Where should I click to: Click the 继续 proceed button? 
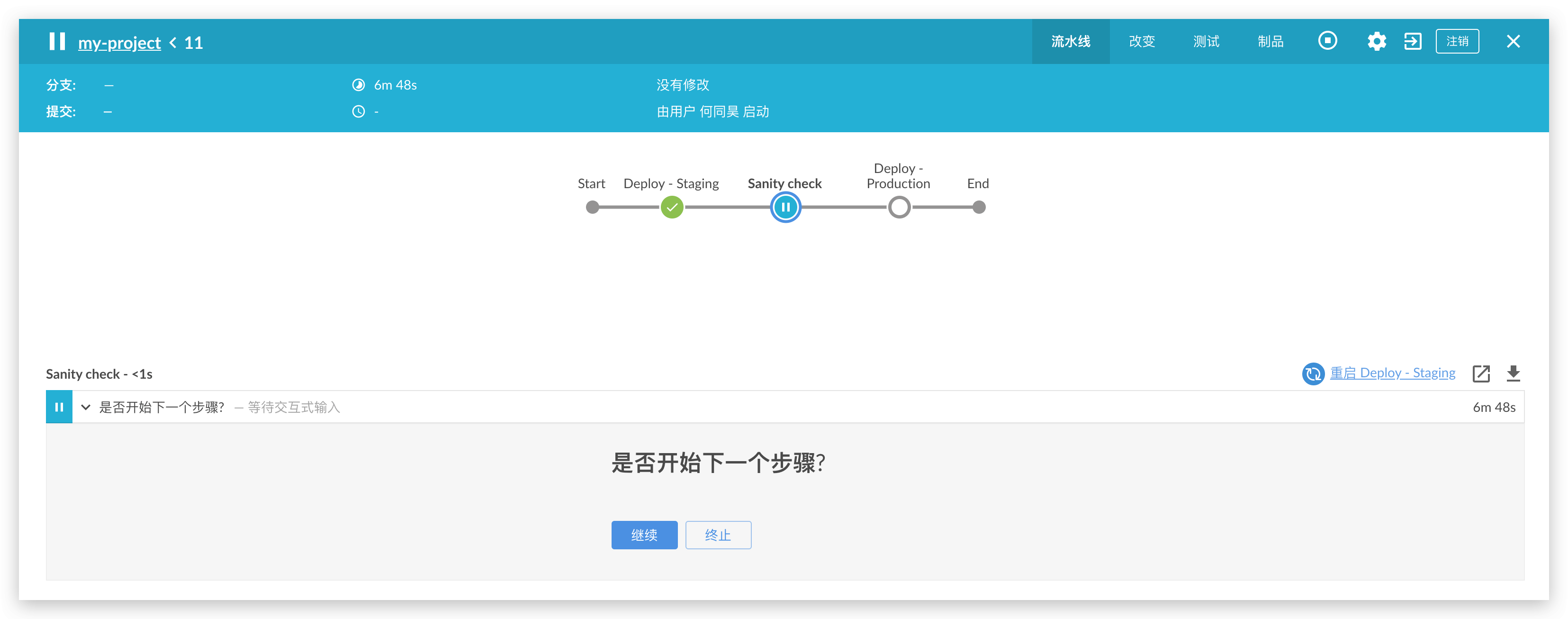click(x=644, y=535)
